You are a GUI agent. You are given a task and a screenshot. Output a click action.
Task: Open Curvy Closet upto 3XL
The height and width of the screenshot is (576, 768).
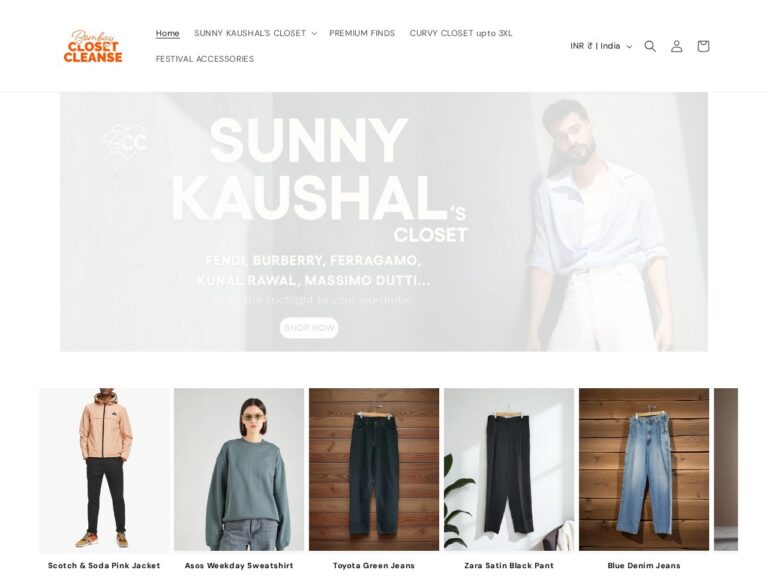pyautogui.click(x=461, y=33)
